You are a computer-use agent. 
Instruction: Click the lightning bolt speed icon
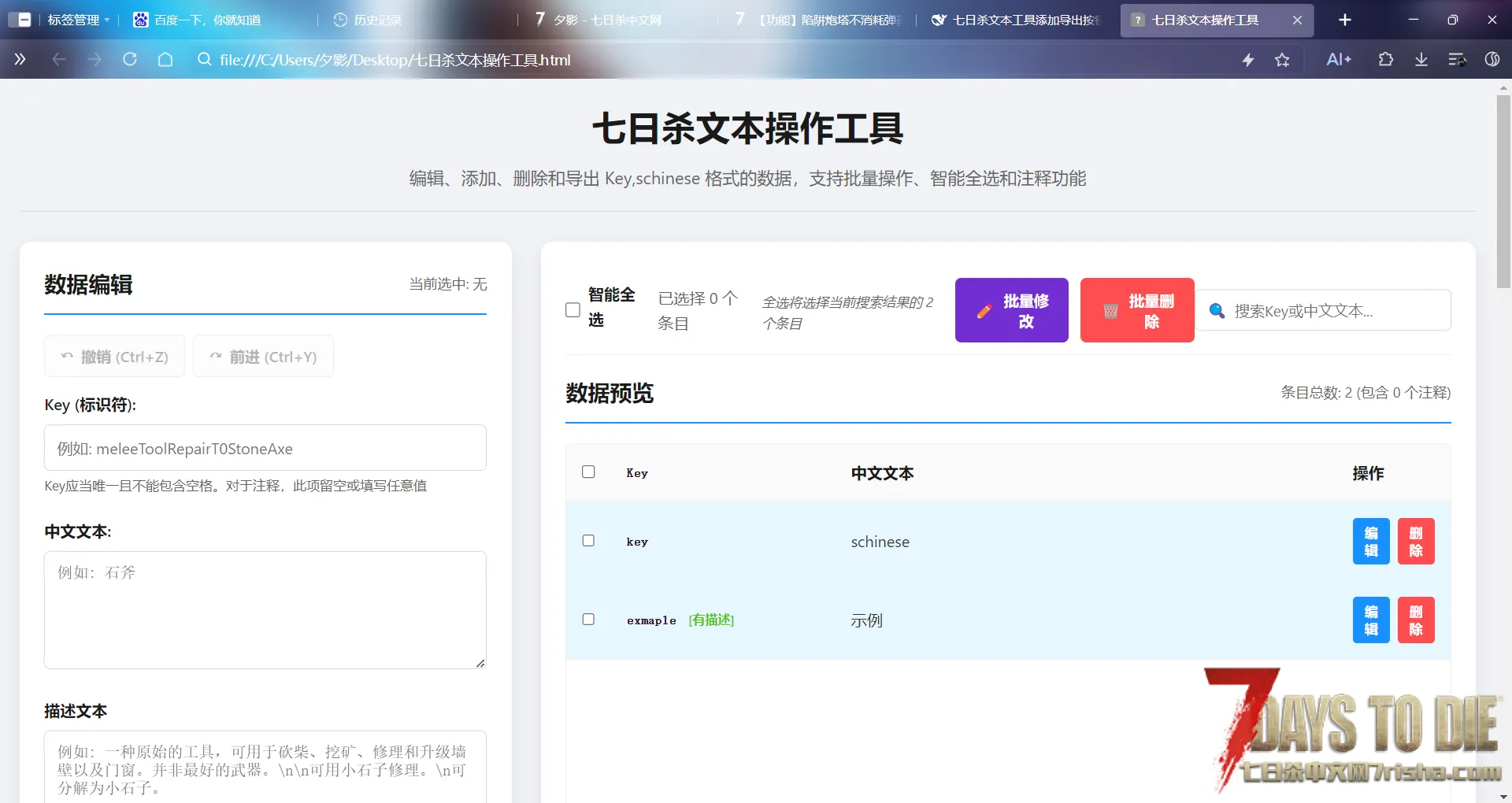click(1248, 60)
